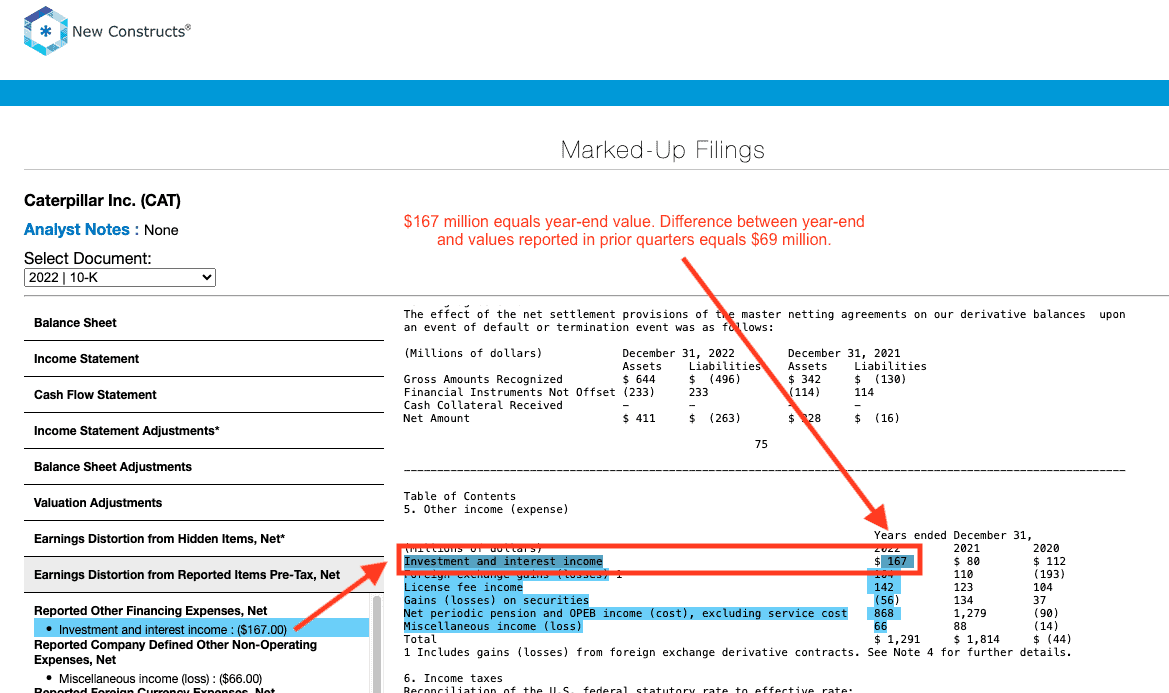Click the highlighted 66 value in filing
The width and height of the screenshot is (1169, 693).
coord(880,627)
